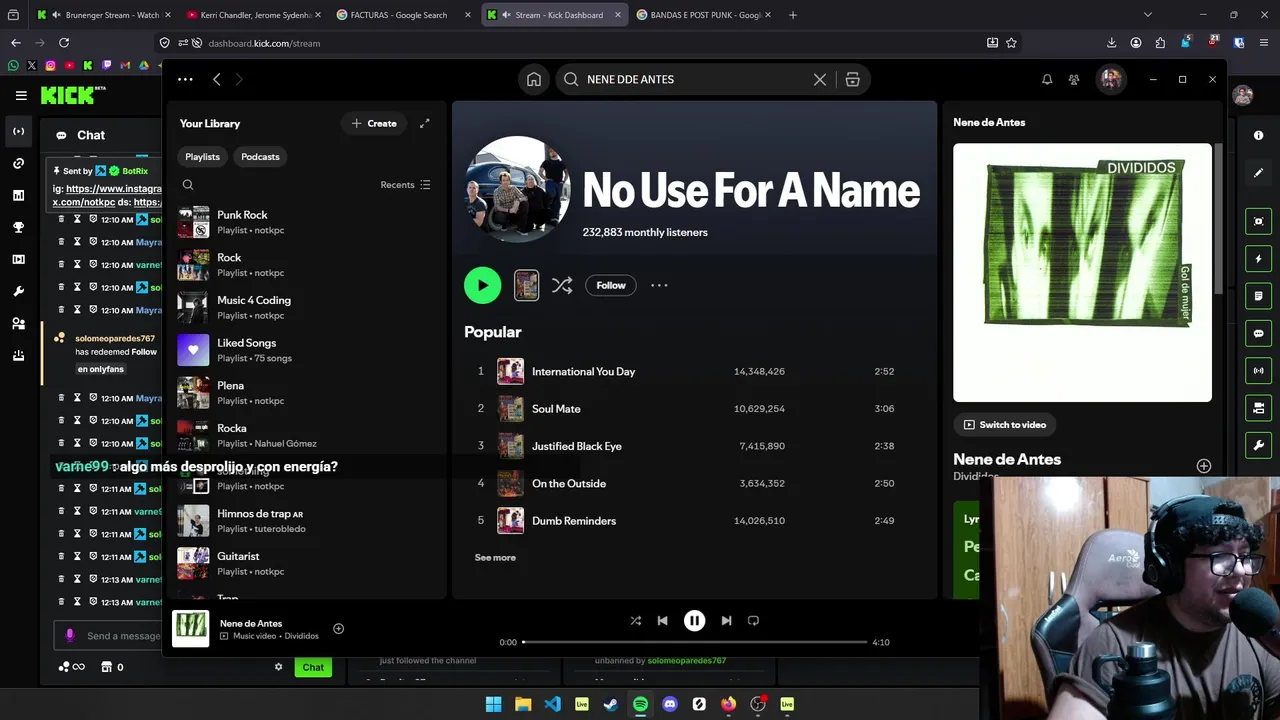Viewport: 1280px width, 720px height.
Task: Open Kick sidebar wrench icon
Action: tap(18, 291)
